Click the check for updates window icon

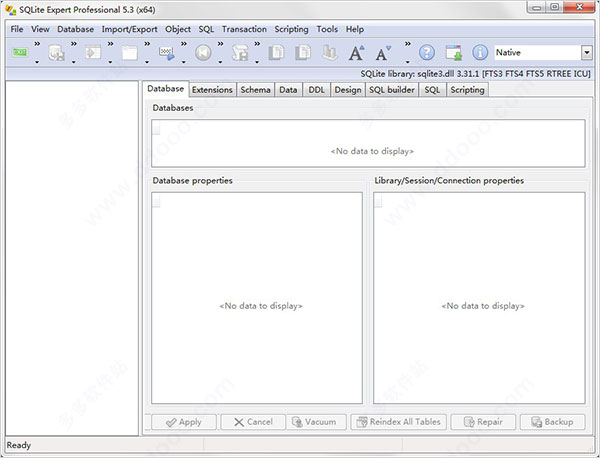point(453,52)
